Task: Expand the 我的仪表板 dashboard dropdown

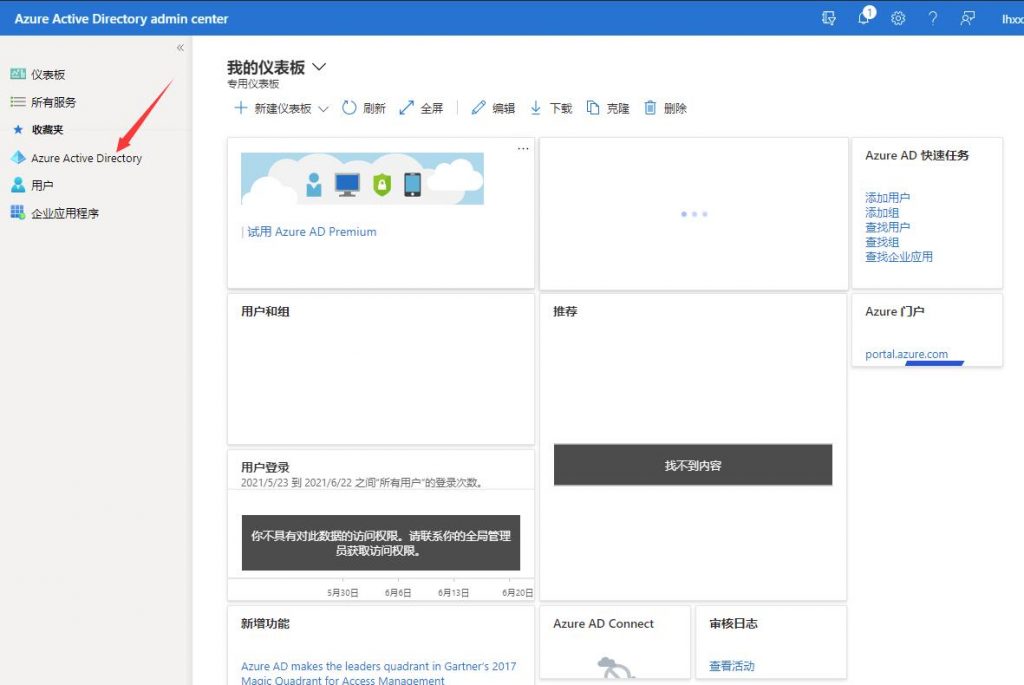Action: [319, 67]
